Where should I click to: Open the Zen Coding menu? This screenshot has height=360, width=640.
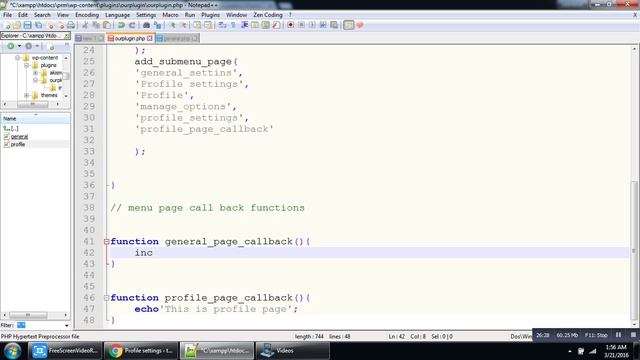[268, 15]
